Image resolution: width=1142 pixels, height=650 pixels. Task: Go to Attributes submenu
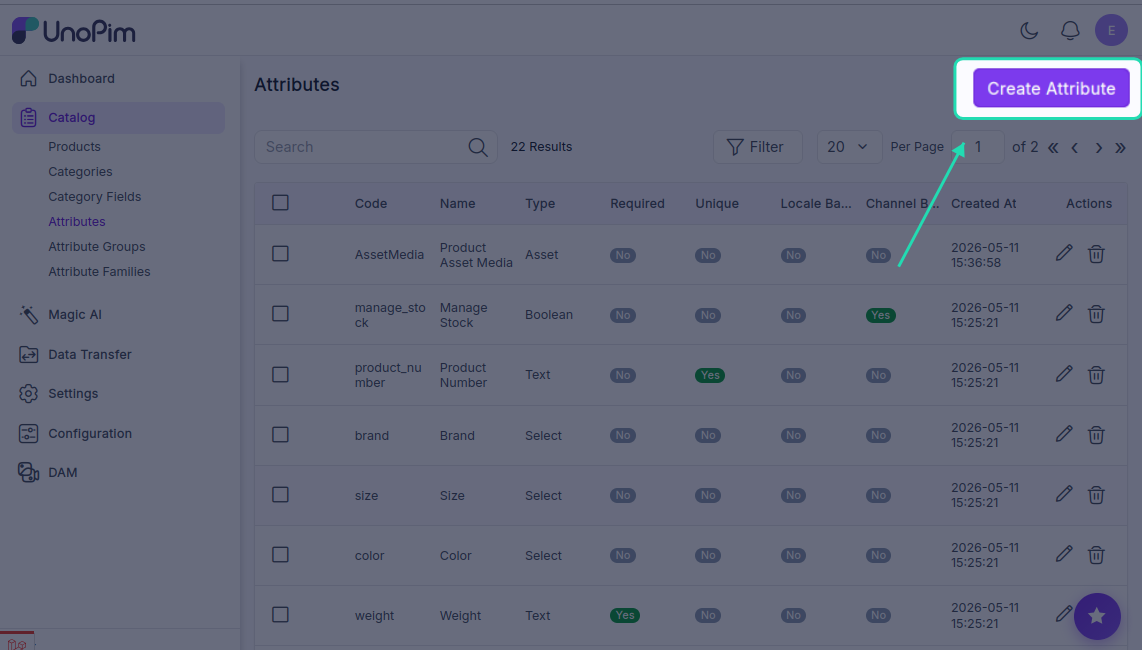(x=76, y=222)
